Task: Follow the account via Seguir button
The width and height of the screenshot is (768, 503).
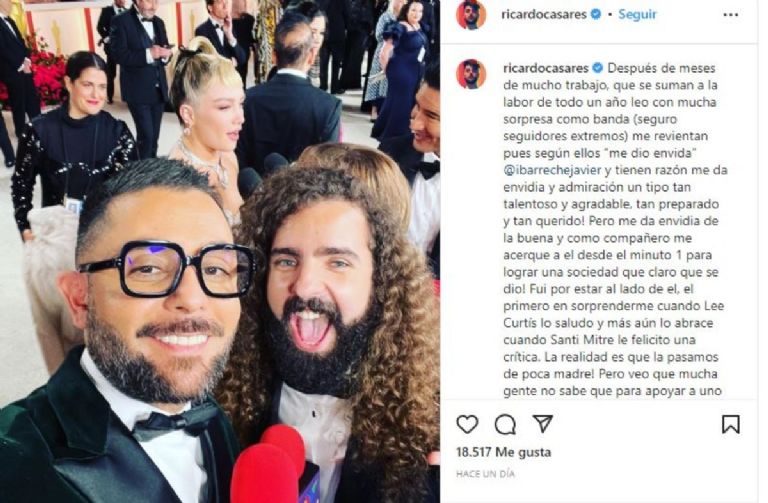Action: (x=637, y=14)
